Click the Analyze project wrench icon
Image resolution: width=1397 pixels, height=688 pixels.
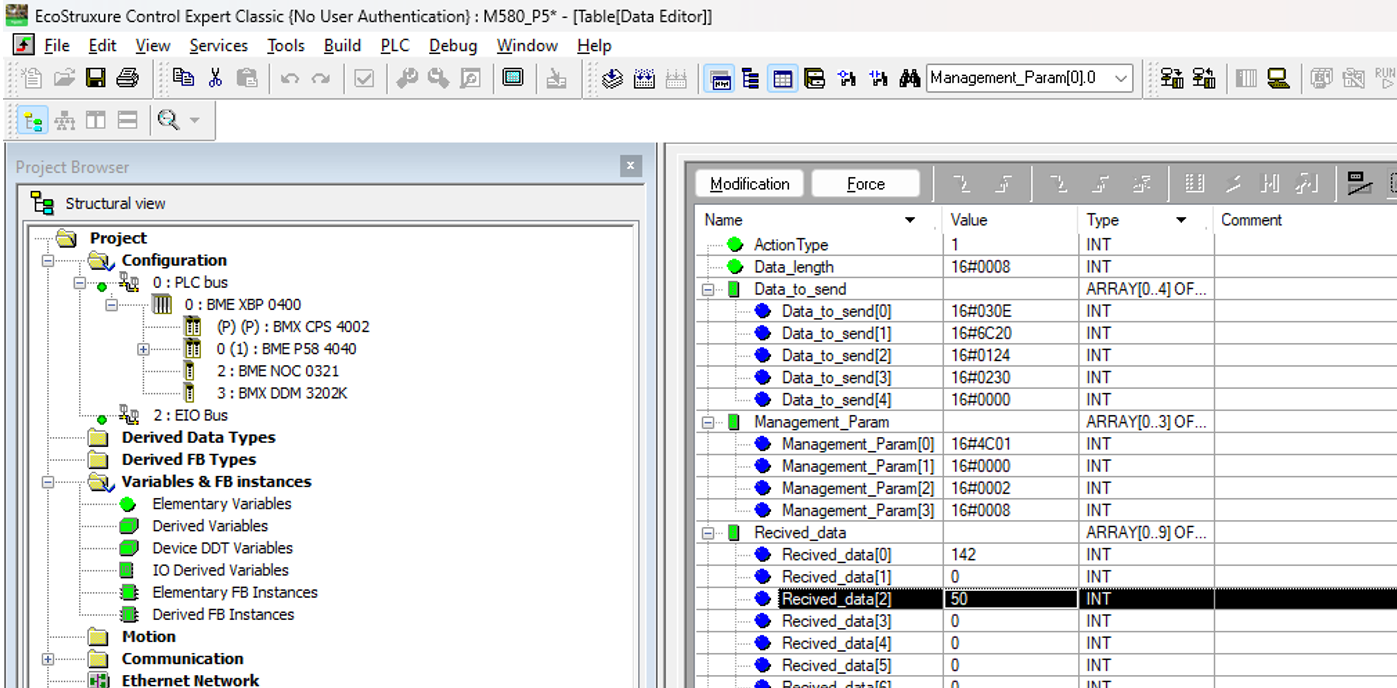tap(407, 78)
